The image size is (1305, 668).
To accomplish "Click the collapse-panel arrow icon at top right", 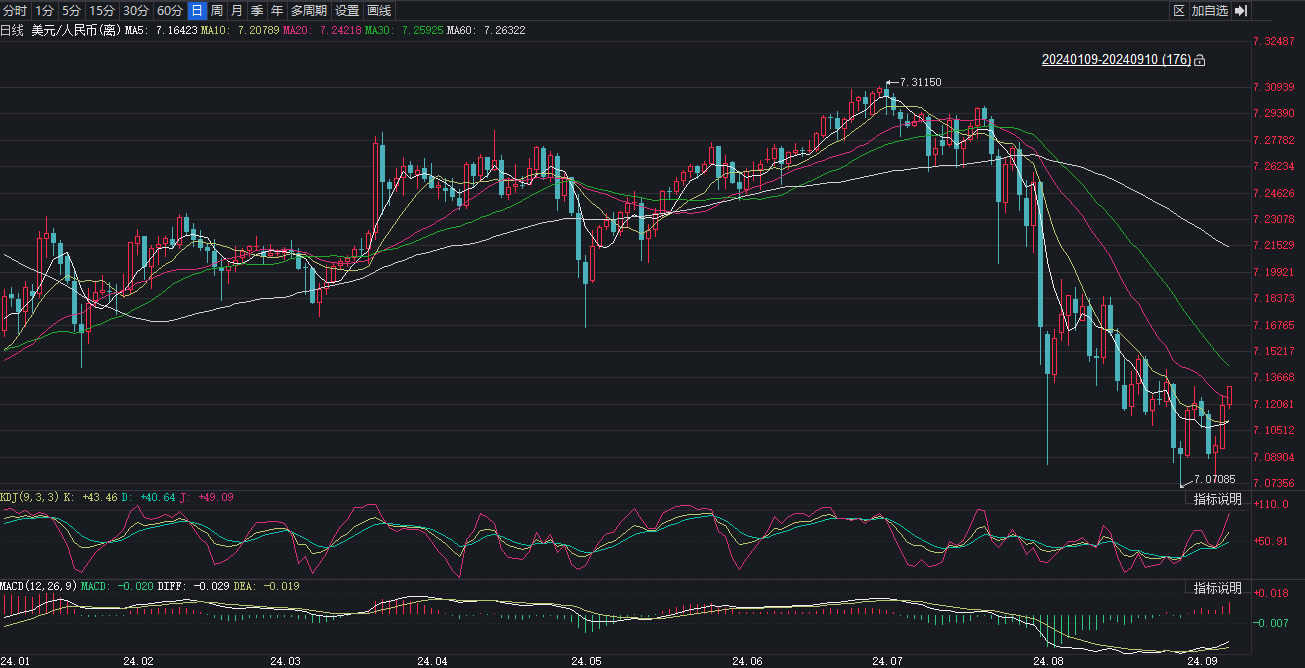I will tap(1241, 11).
